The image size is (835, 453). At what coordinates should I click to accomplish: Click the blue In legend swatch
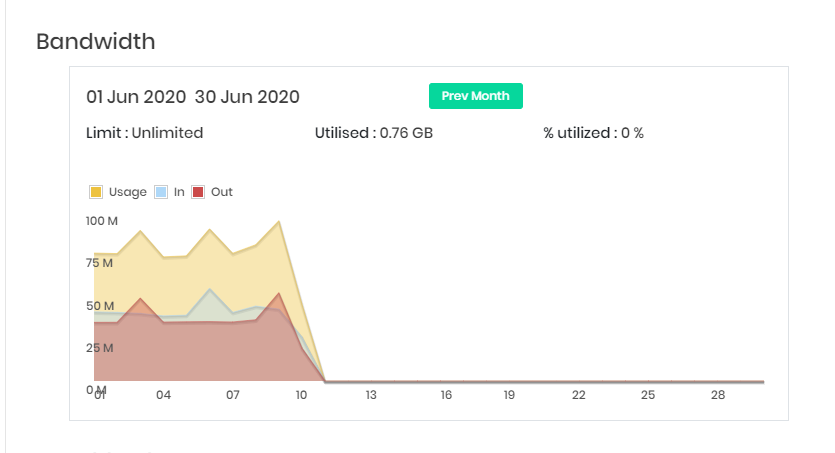pos(161,192)
